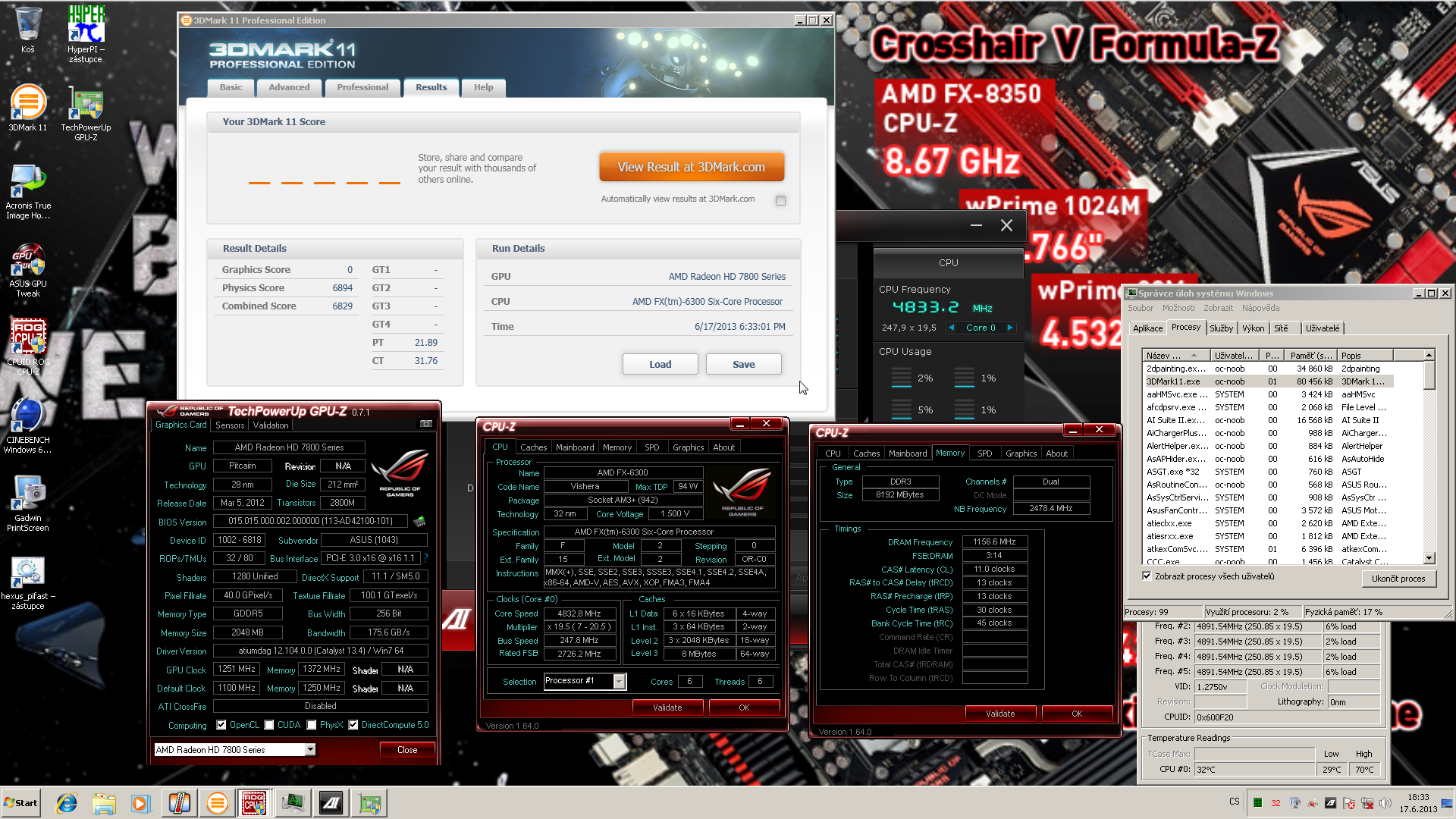
Task: Click View Result at 3DMark.com button
Action: click(x=691, y=167)
